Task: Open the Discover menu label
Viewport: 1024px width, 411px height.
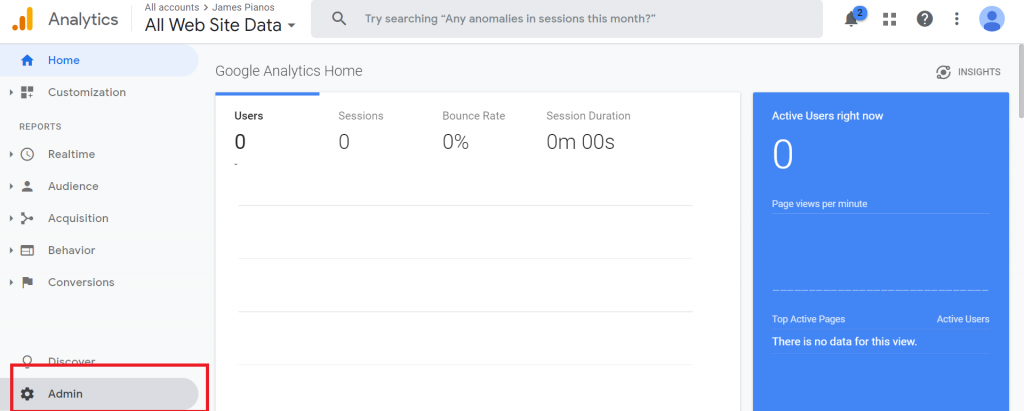Action: click(72, 361)
